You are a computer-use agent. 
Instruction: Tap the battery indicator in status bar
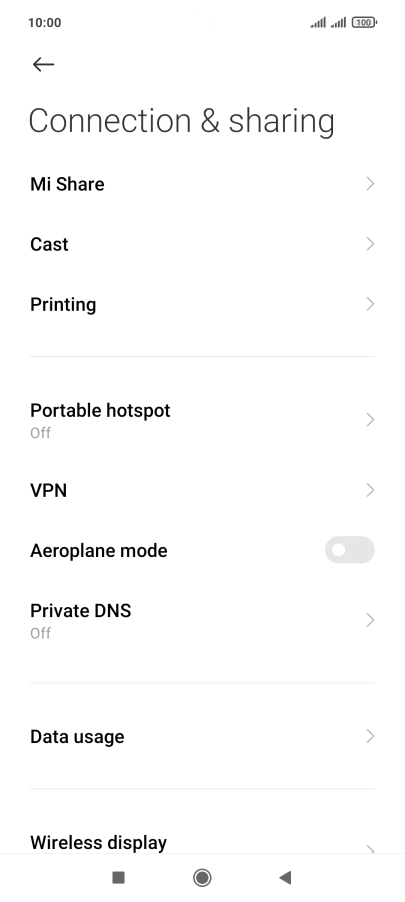pyautogui.click(x=364, y=22)
